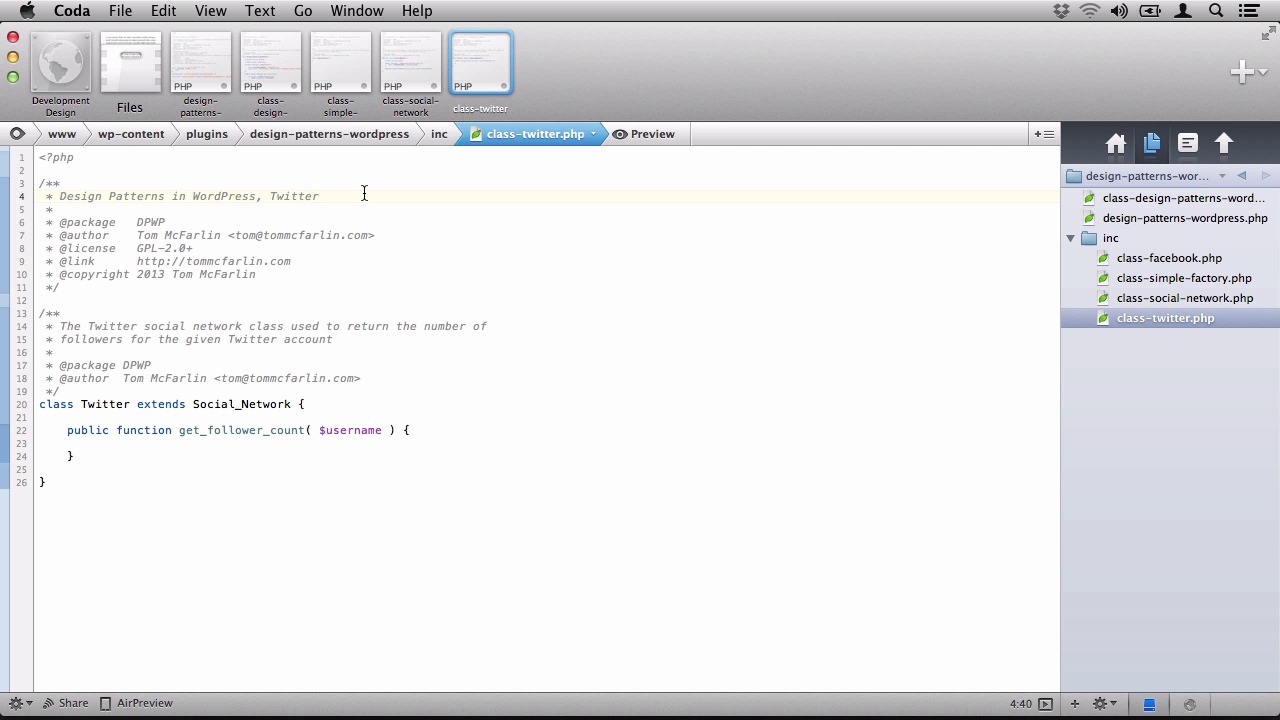Select the blue local files icon
This screenshot has height=720, width=1280.
[1149, 704]
